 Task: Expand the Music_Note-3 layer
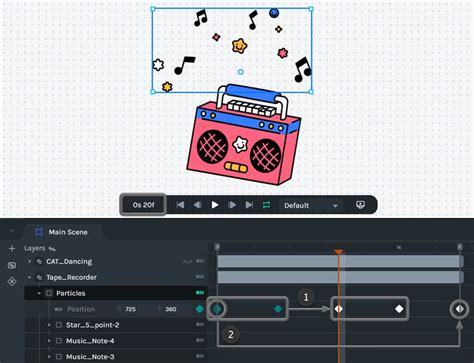point(49,357)
